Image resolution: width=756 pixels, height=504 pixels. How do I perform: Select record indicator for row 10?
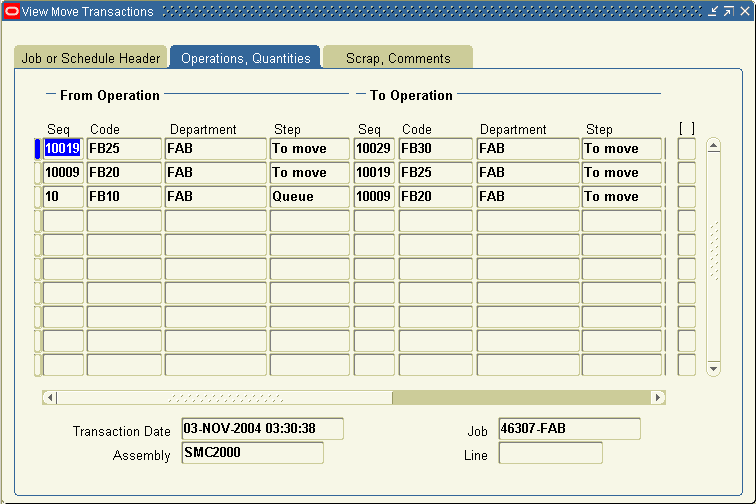coord(38,197)
